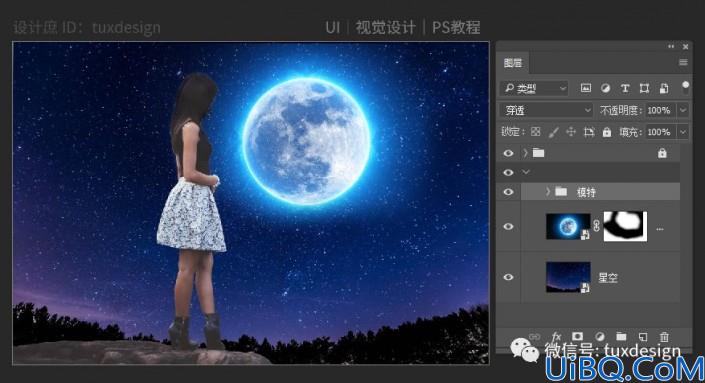
Task: Delete layer with trash can icon
Action: pos(664,337)
